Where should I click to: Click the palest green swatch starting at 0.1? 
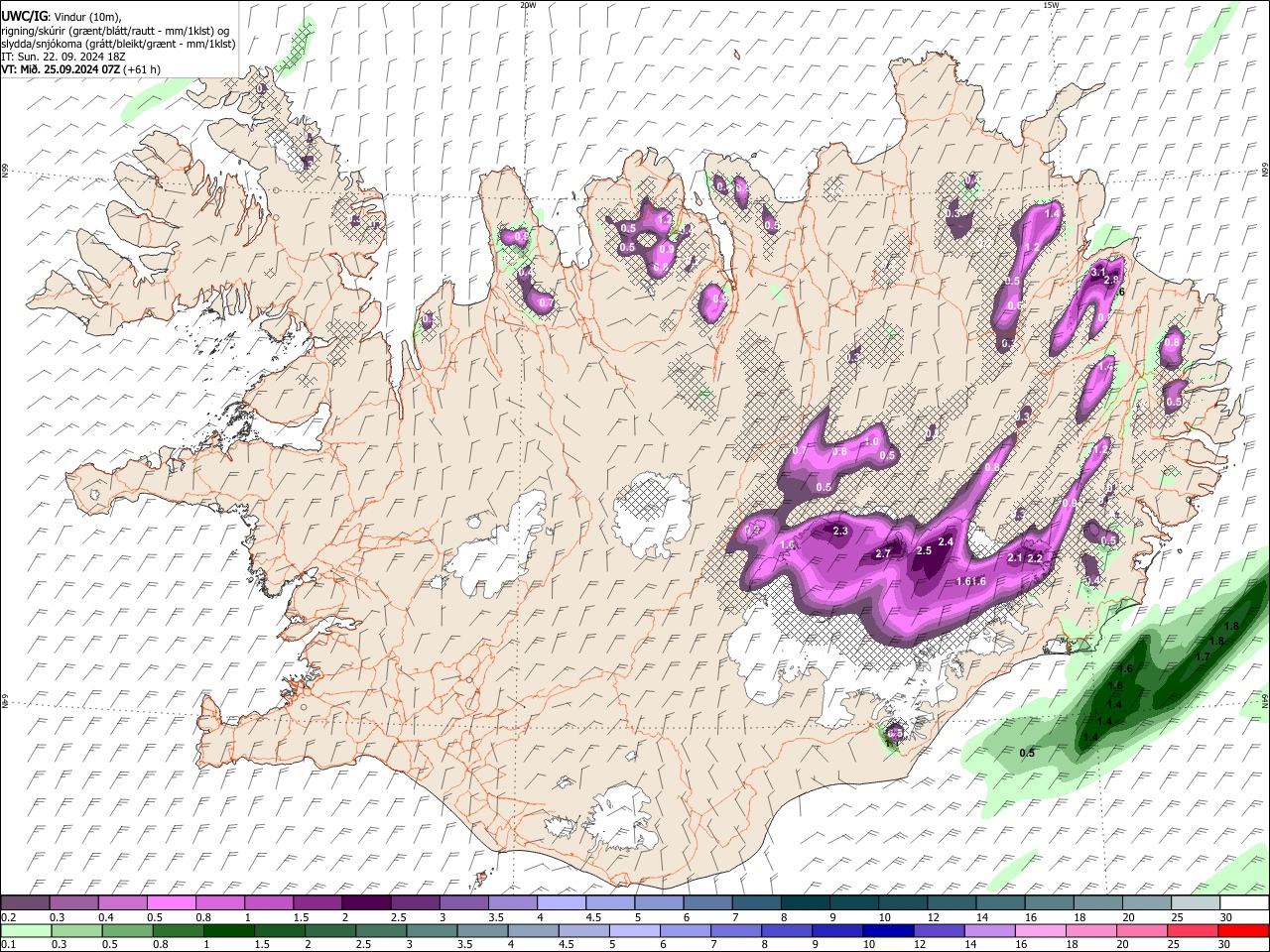[26, 930]
